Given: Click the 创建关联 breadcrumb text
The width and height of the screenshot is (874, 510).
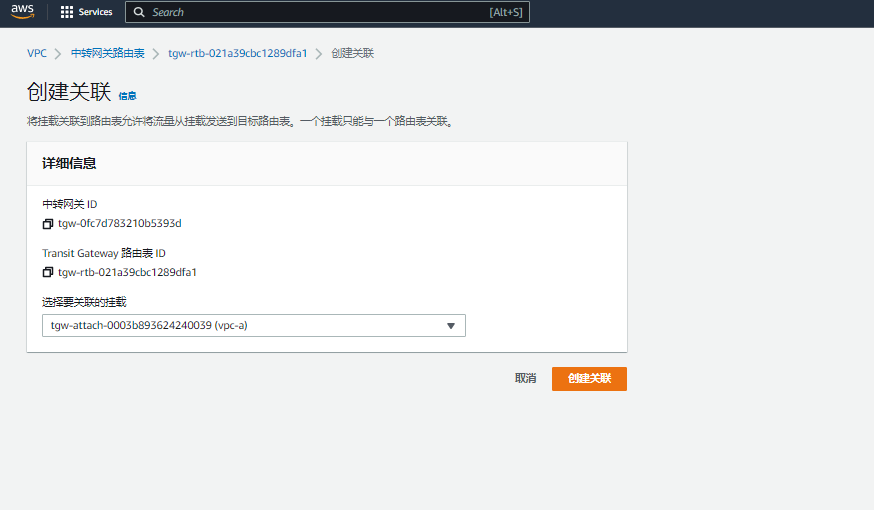Looking at the screenshot, I should click(352, 54).
